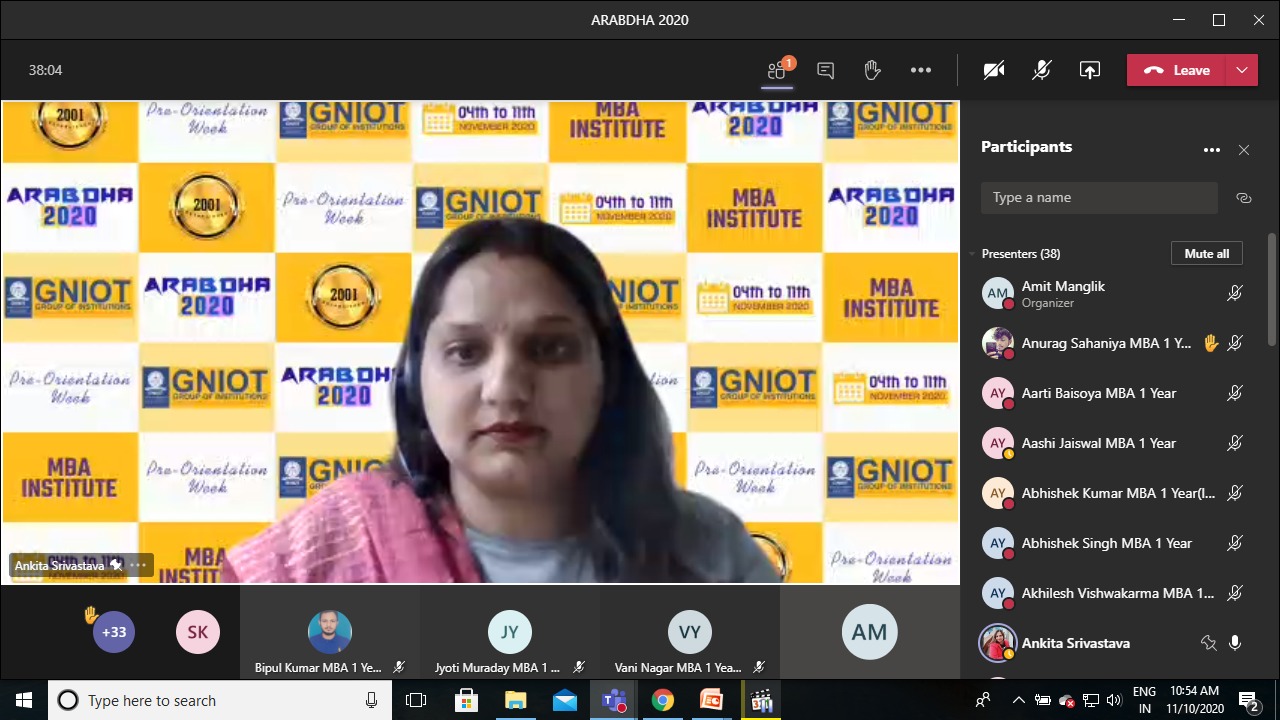Open the Participants panel more options menu
This screenshot has height=720, width=1280.
(1212, 150)
